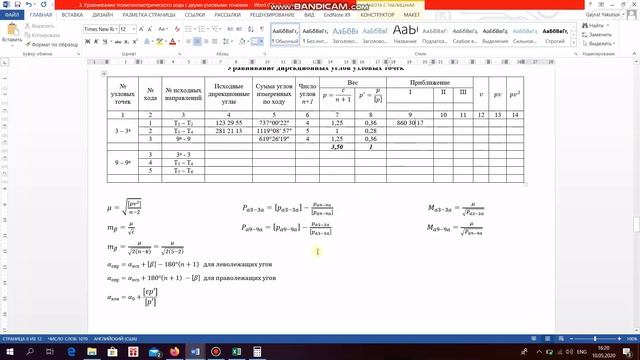Click the vertical scrollbar thumb
This screenshot has width=640, height=360.
click(x=636, y=224)
